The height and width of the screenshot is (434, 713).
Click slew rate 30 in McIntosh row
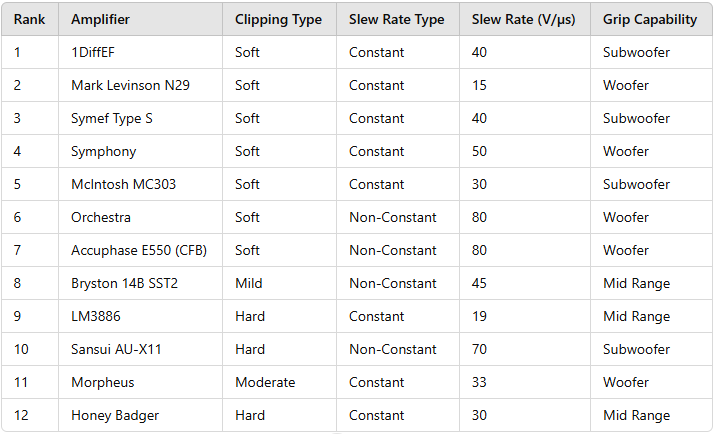pos(479,184)
